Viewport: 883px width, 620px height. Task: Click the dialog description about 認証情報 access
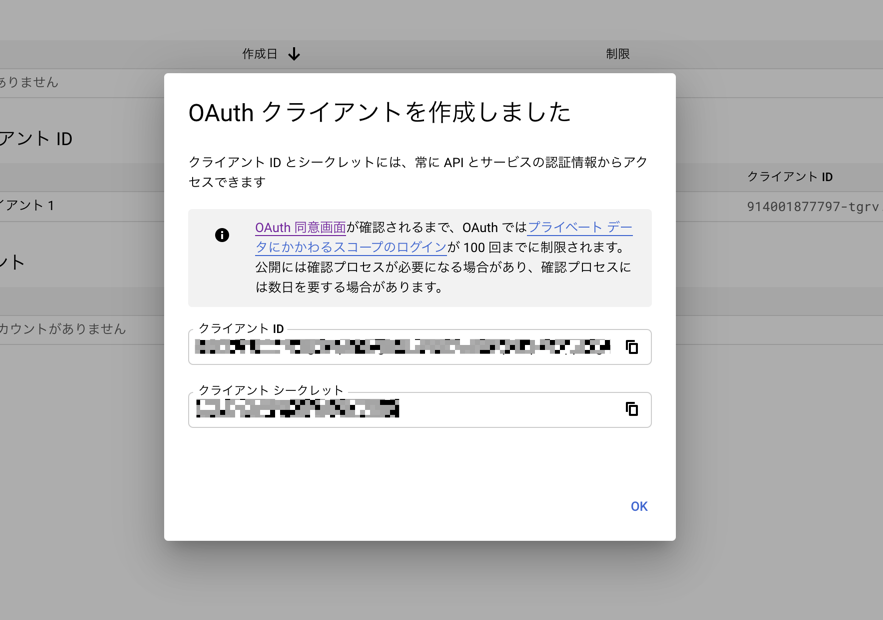coord(418,172)
